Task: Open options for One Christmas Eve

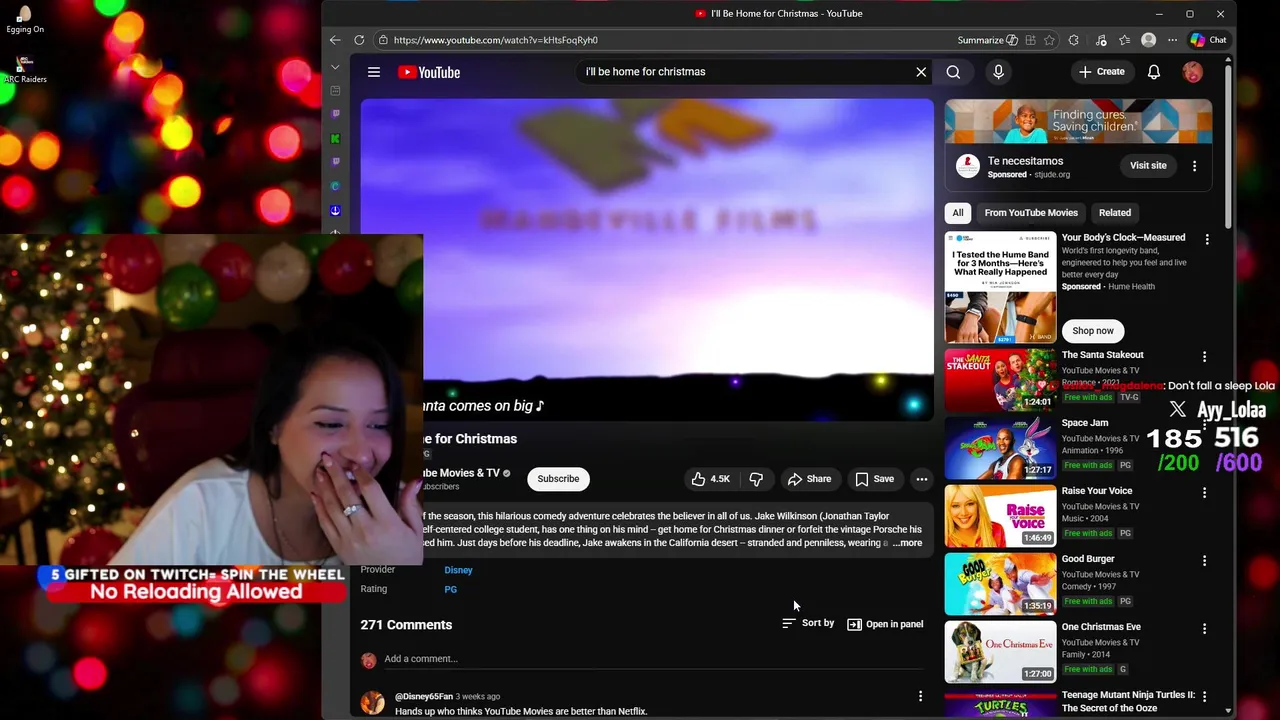Action: (1204, 629)
